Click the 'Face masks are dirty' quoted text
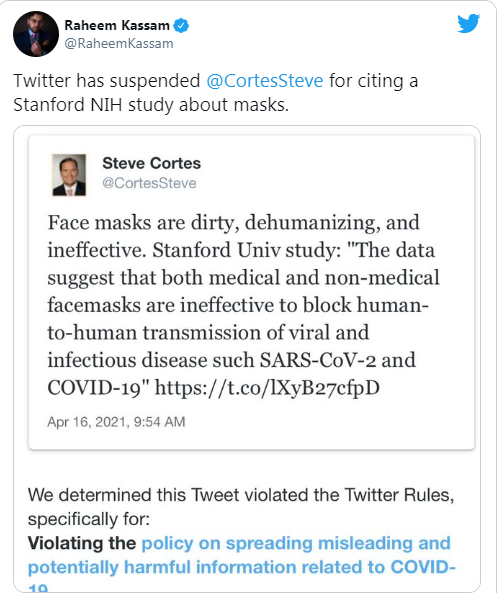Image resolution: width=497 pixels, height=593 pixels. tap(243, 305)
